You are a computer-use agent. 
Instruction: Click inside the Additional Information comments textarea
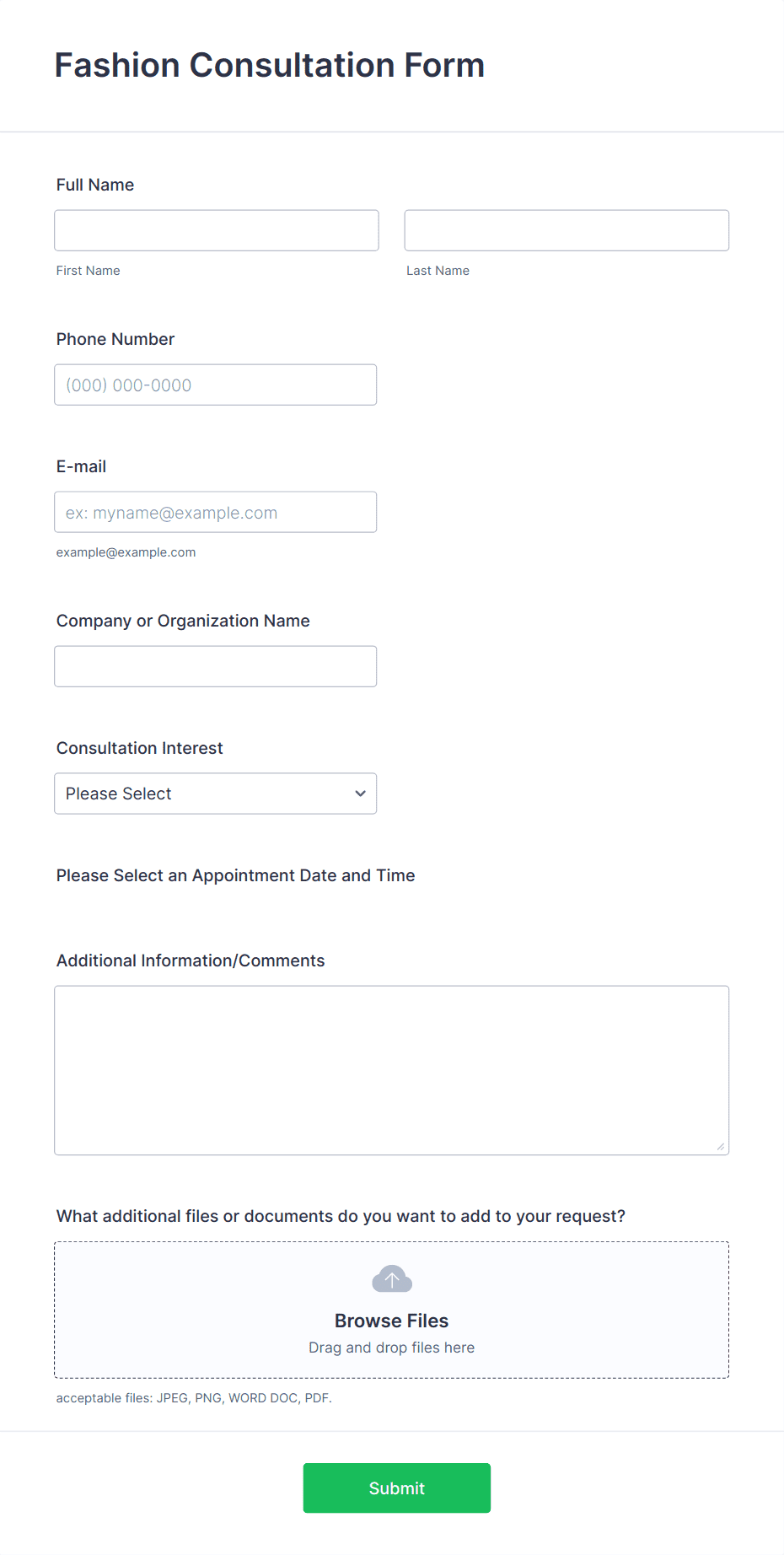click(392, 1070)
